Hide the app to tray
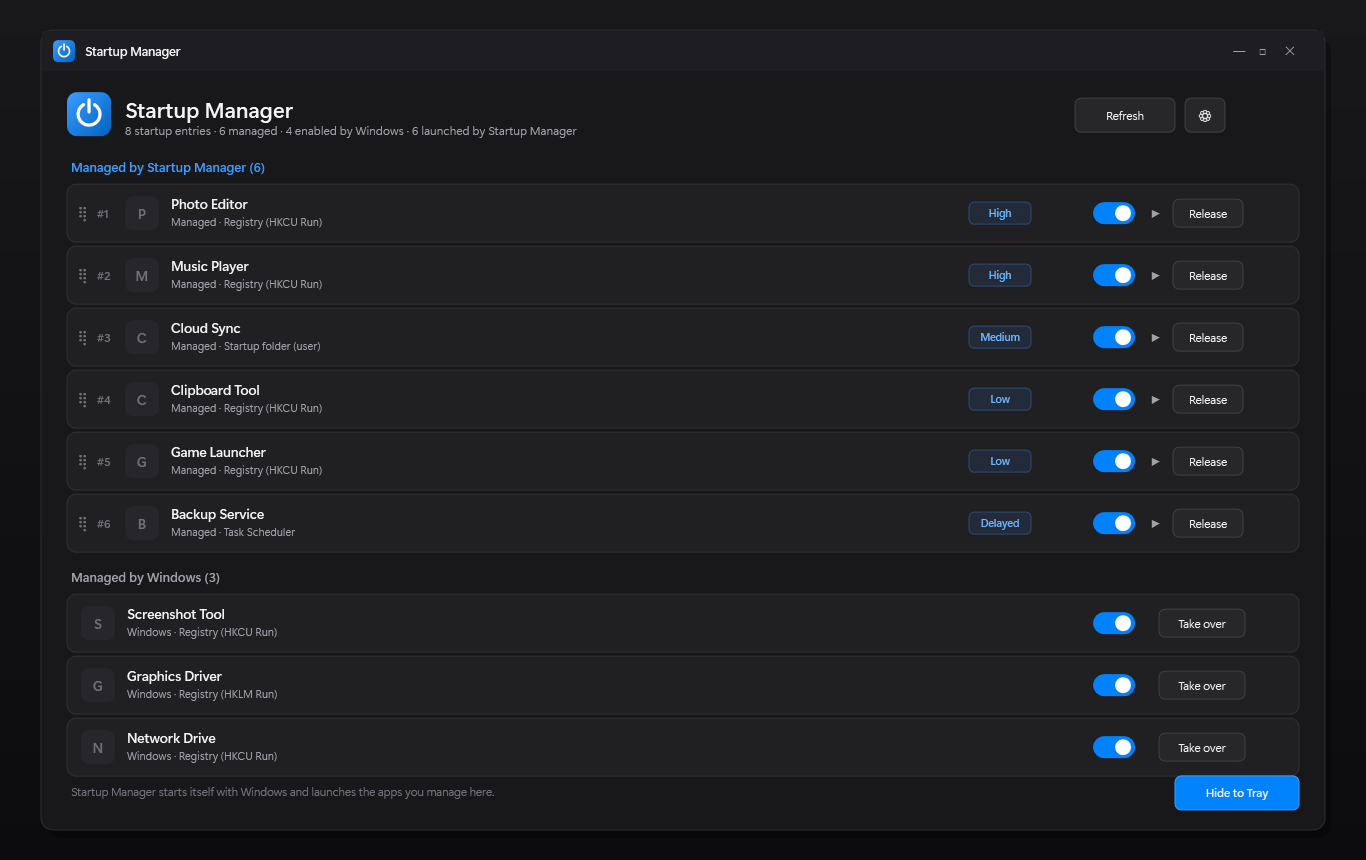Screen dimensions: 1366x860 click(x=1237, y=793)
